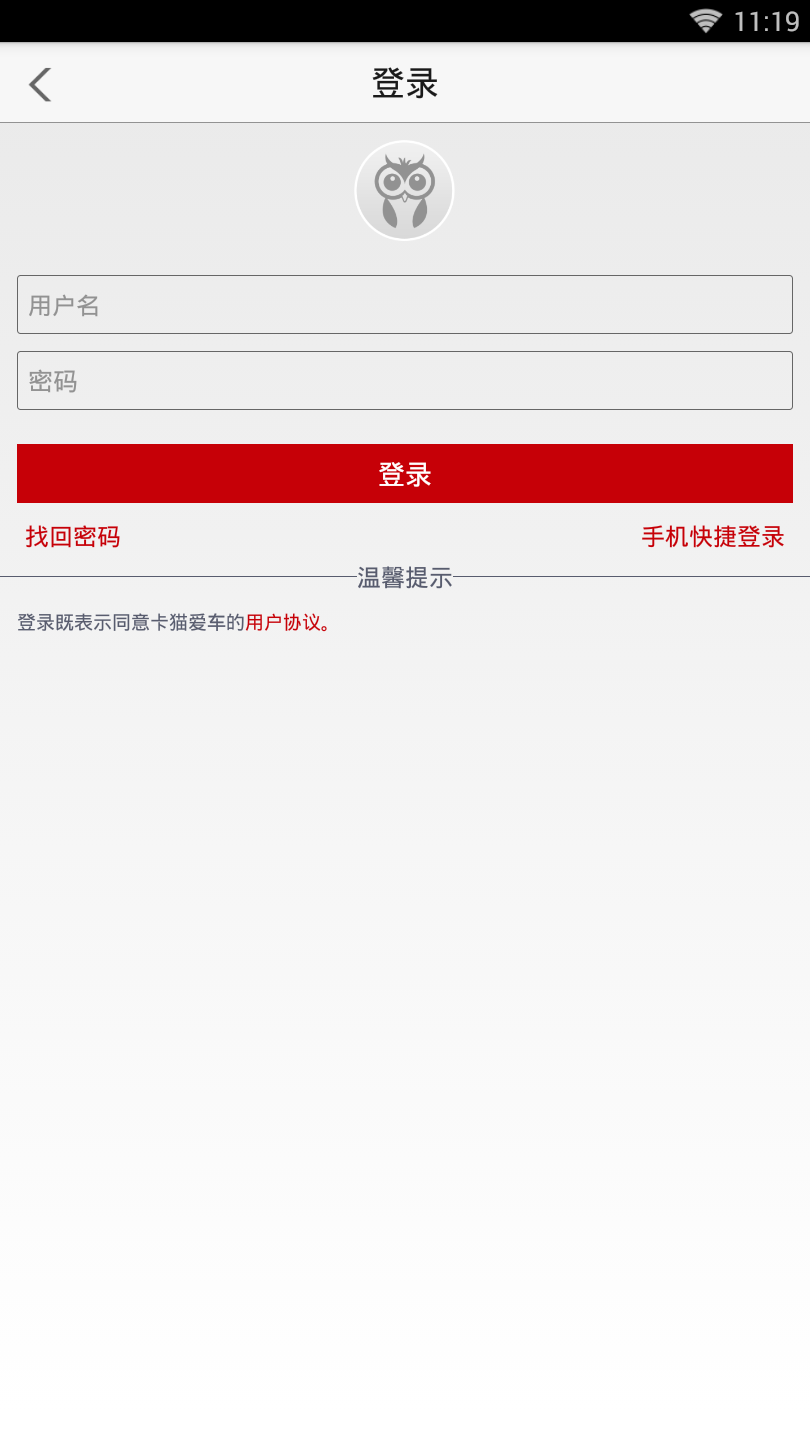Click the 温馨提示 section heading
Image resolution: width=810 pixels, height=1440 pixels.
tap(405, 577)
